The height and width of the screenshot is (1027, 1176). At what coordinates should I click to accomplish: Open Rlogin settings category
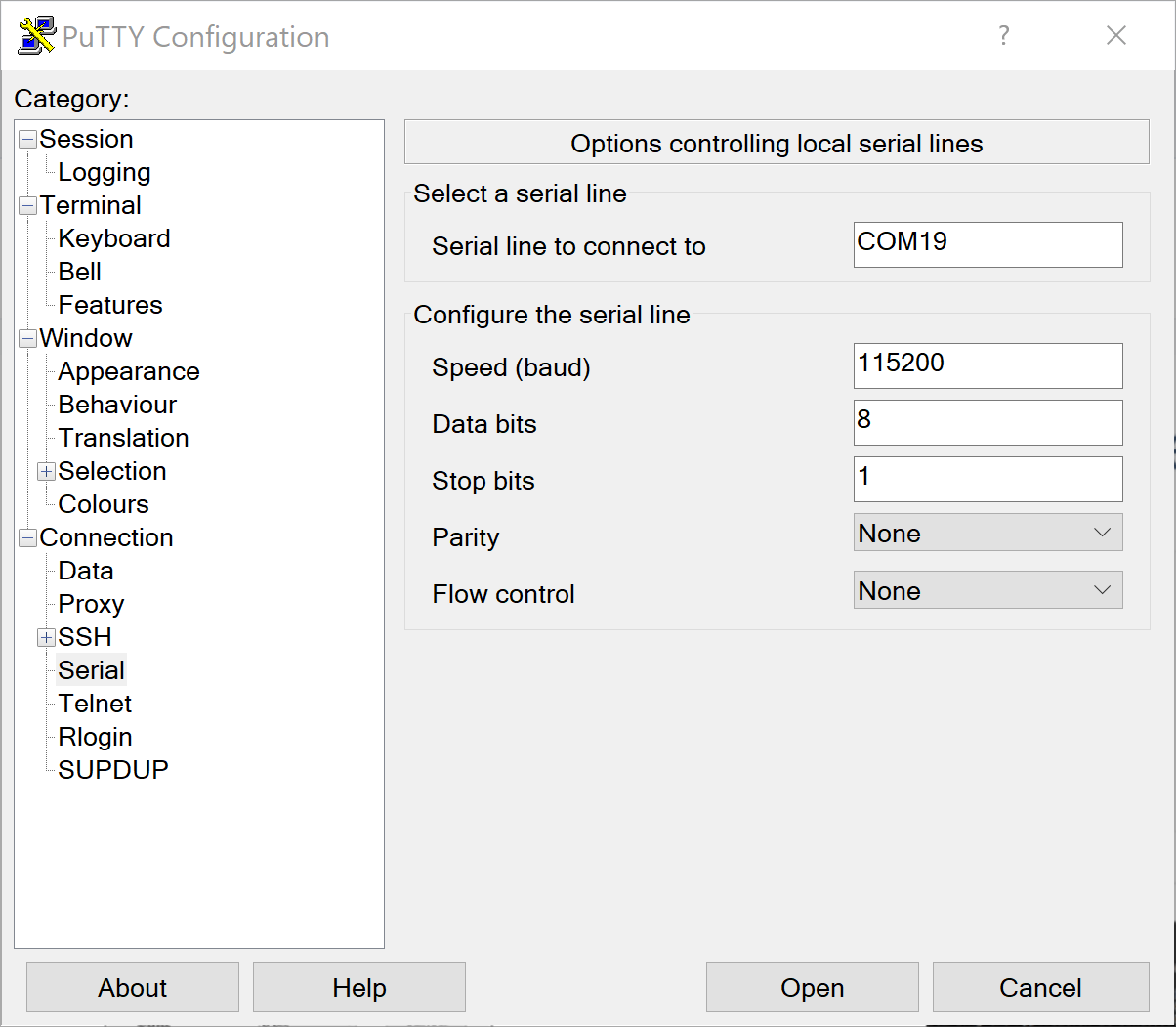pyautogui.click(x=95, y=737)
